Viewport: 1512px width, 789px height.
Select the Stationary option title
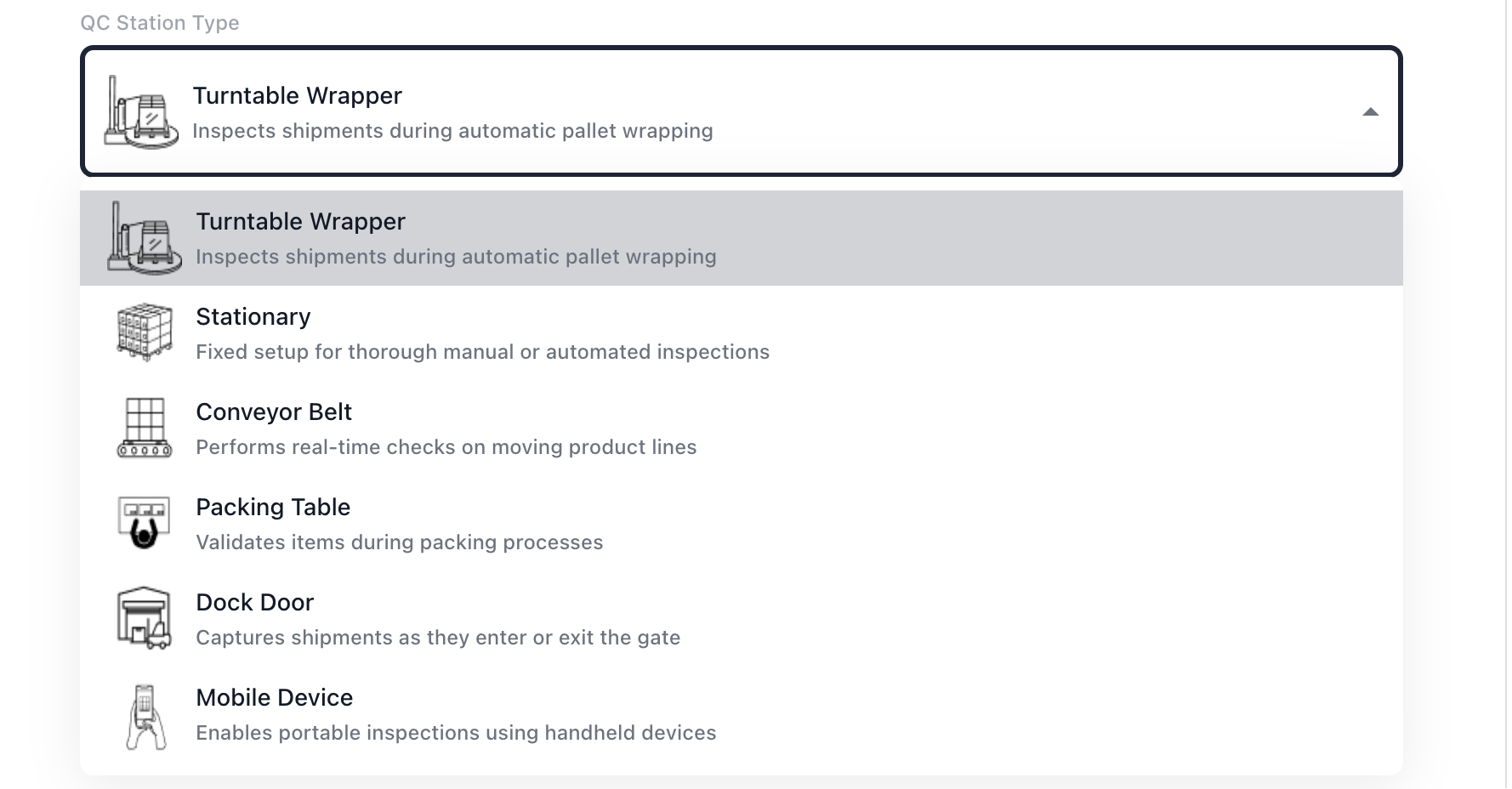(x=253, y=317)
